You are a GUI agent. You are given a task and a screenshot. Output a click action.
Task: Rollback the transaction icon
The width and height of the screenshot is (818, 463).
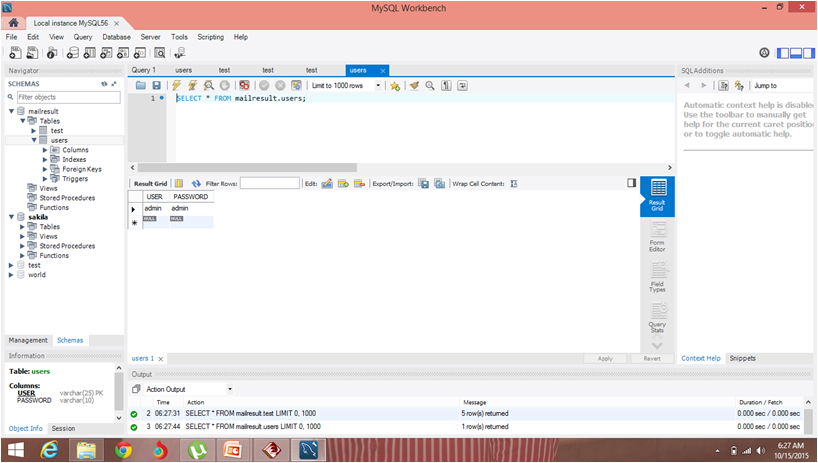[x=280, y=86]
